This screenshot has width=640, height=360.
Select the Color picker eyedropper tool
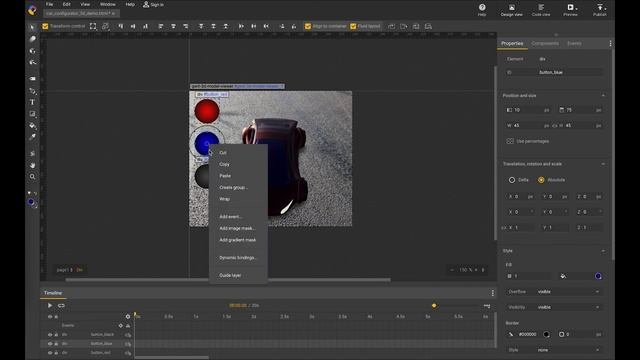[32, 138]
